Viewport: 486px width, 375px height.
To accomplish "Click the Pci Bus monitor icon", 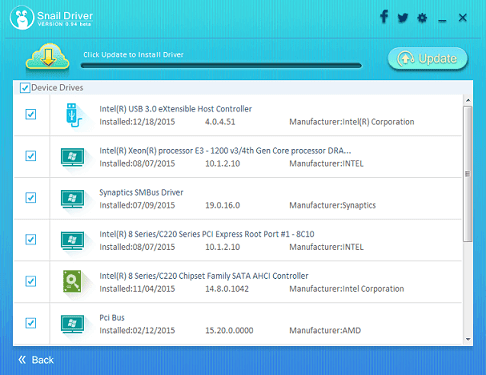I will coord(72,324).
